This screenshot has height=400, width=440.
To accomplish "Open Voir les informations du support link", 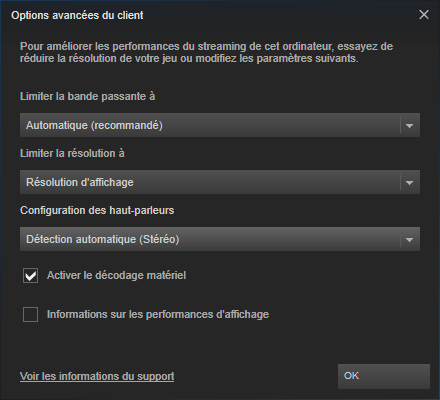I will [97, 376].
